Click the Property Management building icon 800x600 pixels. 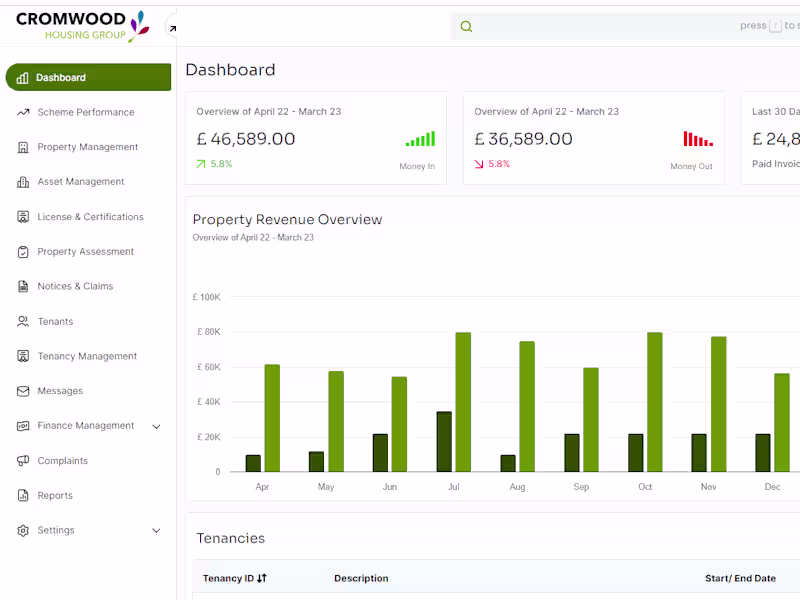click(23, 147)
